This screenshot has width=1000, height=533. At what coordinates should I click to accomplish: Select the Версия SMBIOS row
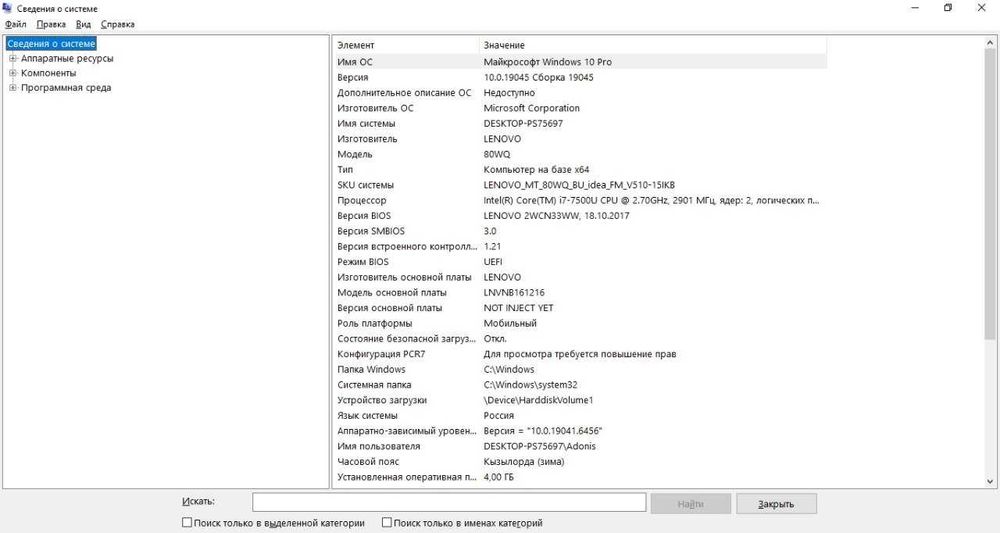580,231
